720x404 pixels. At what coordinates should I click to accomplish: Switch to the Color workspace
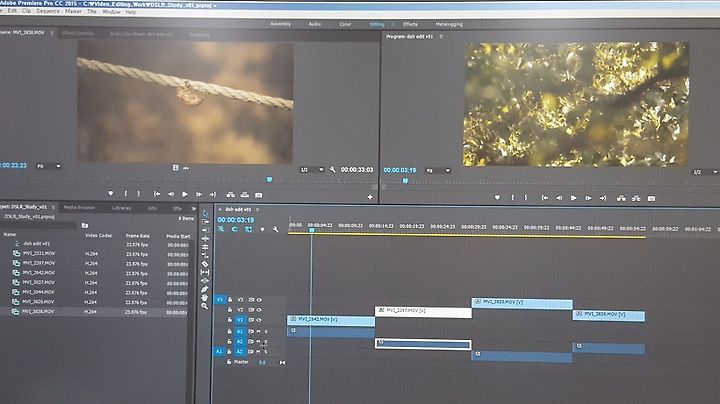click(345, 24)
